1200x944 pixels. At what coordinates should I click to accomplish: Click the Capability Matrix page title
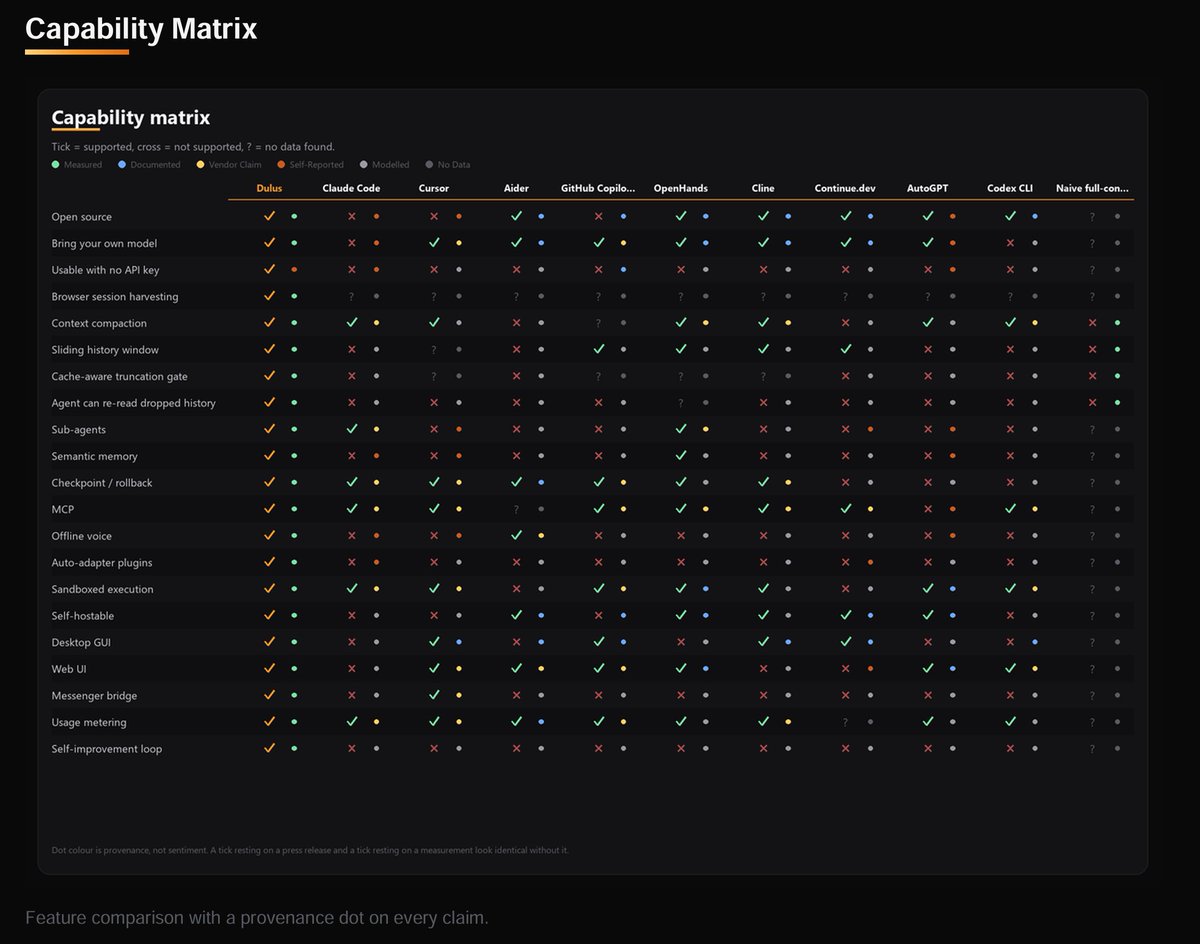click(141, 29)
